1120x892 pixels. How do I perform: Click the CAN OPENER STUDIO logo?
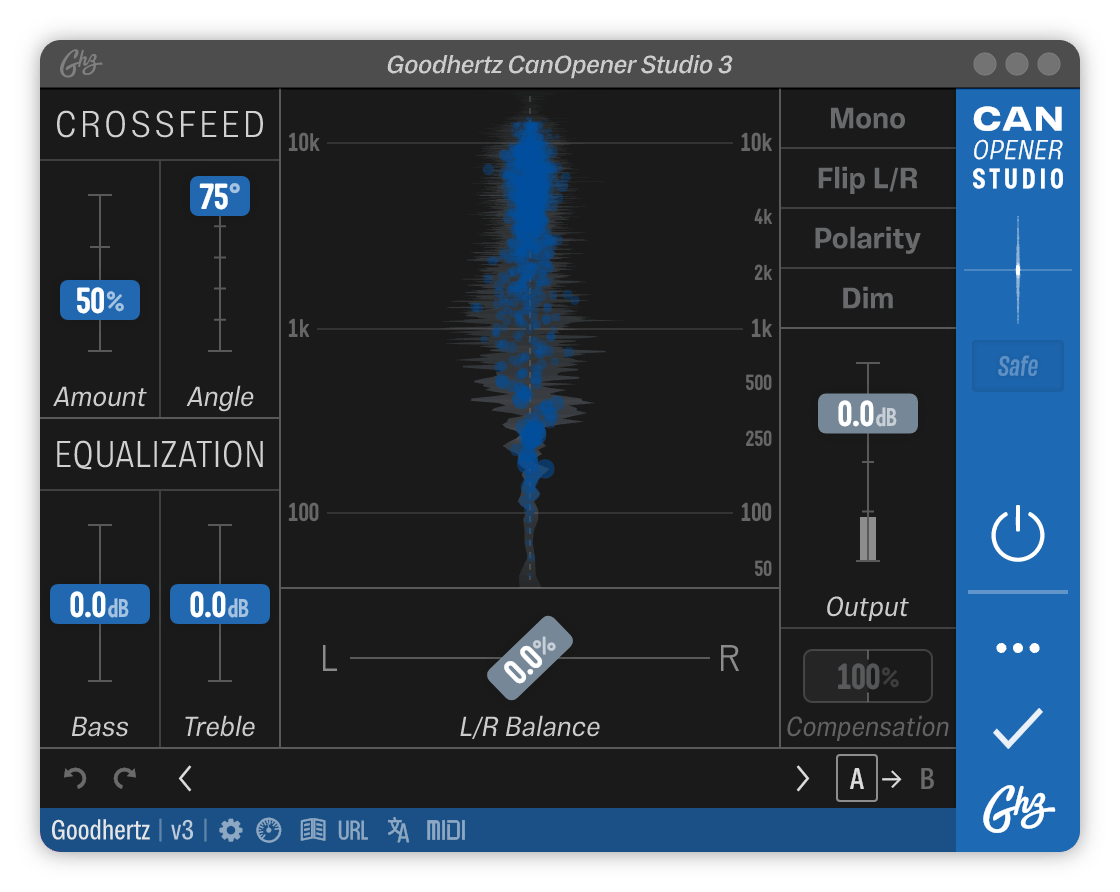pyautogui.click(x=1018, y=148)
